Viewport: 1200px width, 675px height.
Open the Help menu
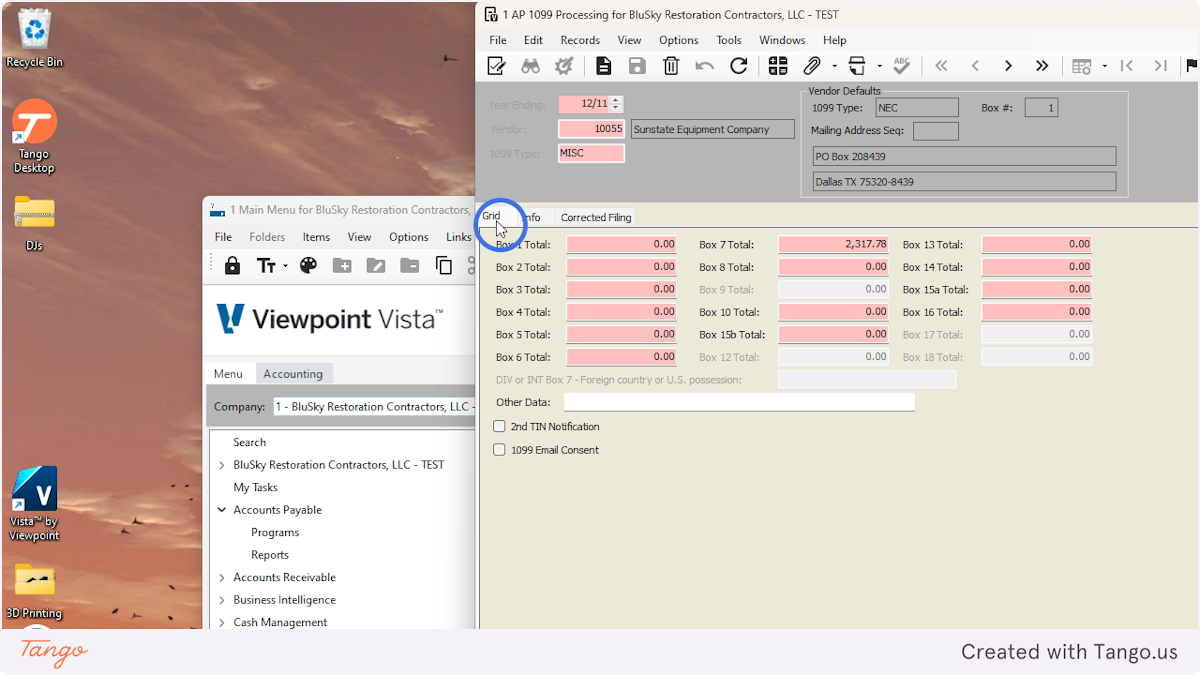point(835,40)
